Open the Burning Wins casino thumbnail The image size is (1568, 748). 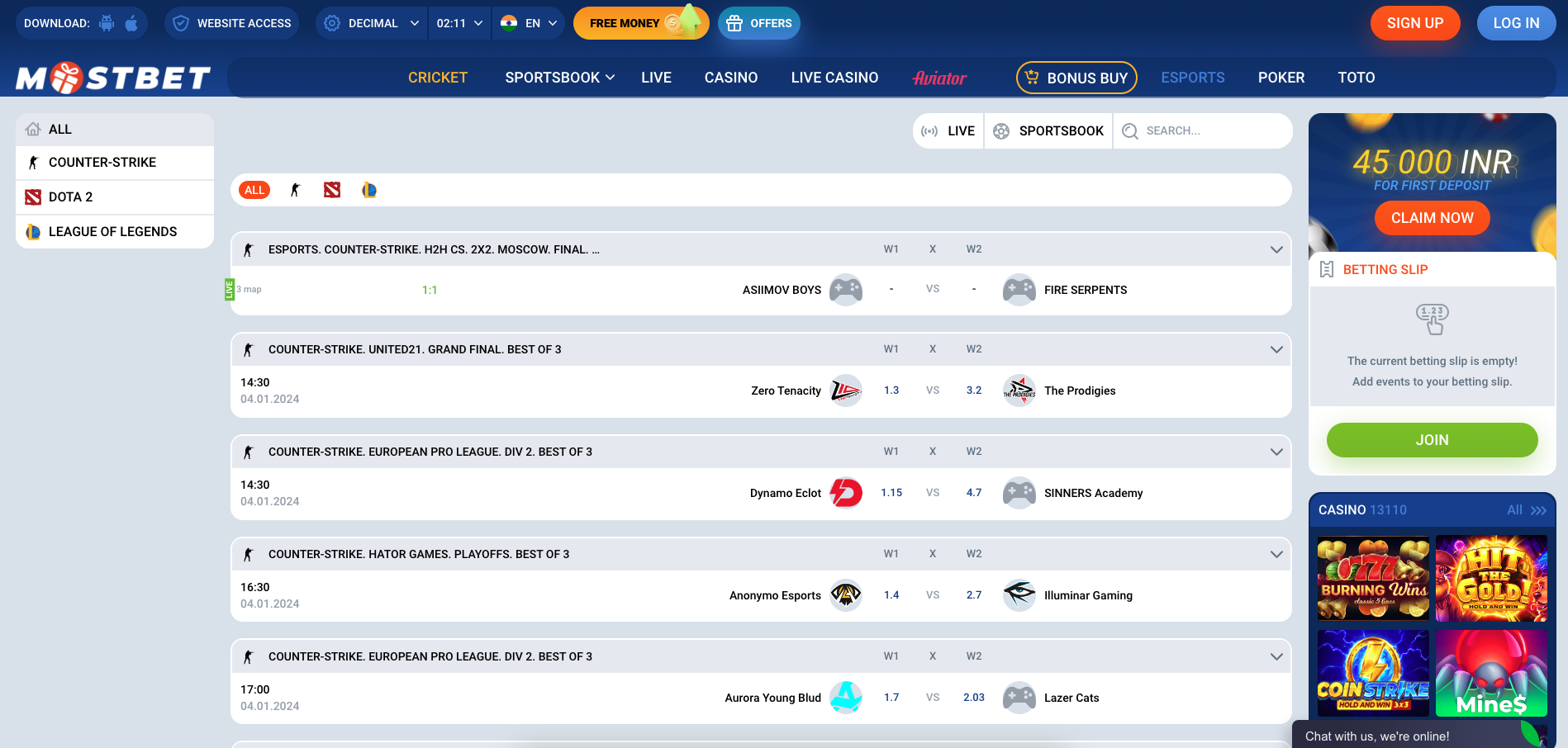(x=1373, y=579)
